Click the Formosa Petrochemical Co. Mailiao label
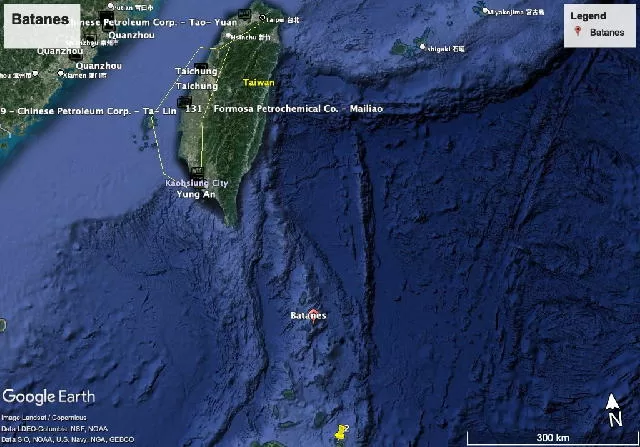 click(283, 108)
